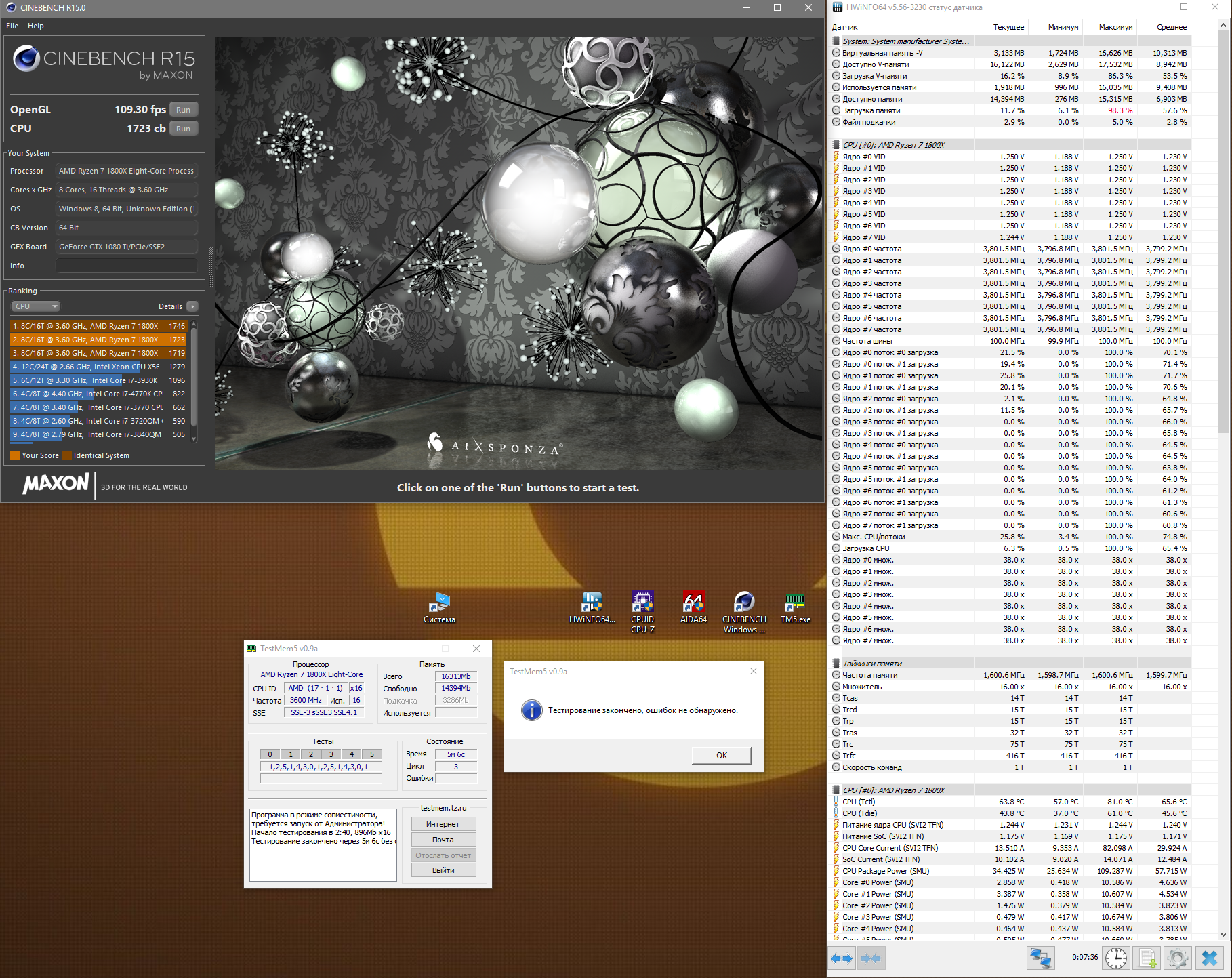1232x978 pixels.
Task: Click the HWiNFO64 title bar app icon
Action: click(838, 7)
